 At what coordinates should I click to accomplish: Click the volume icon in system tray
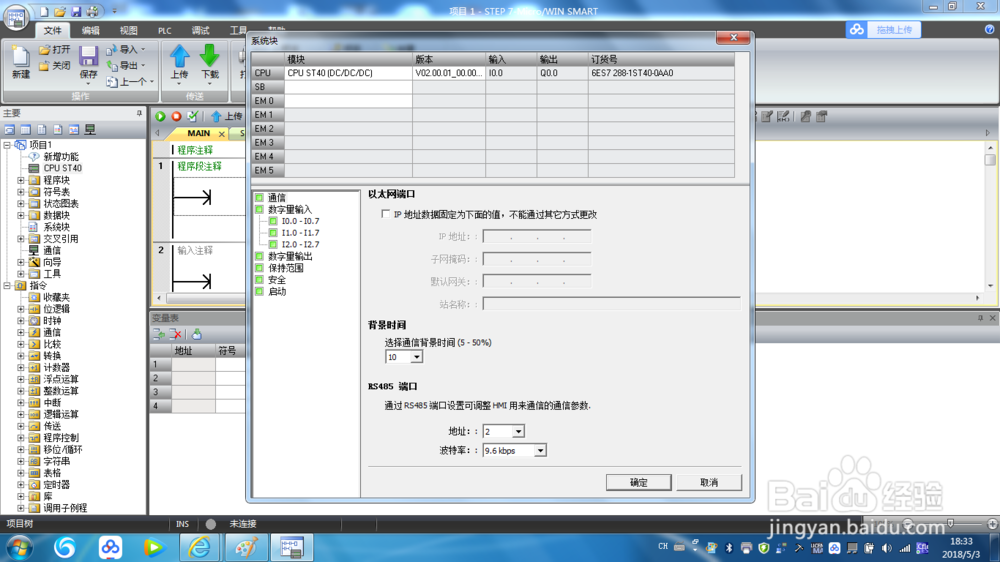pos(886,548)
